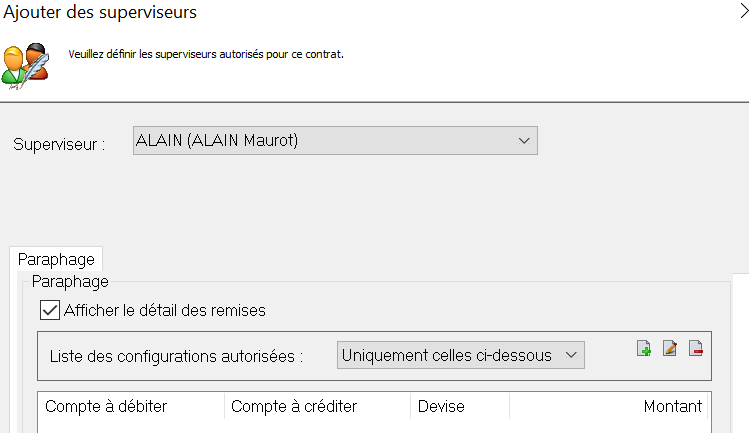Click the 'Afficher le détail des remises' label

click(x=164, y=310)
